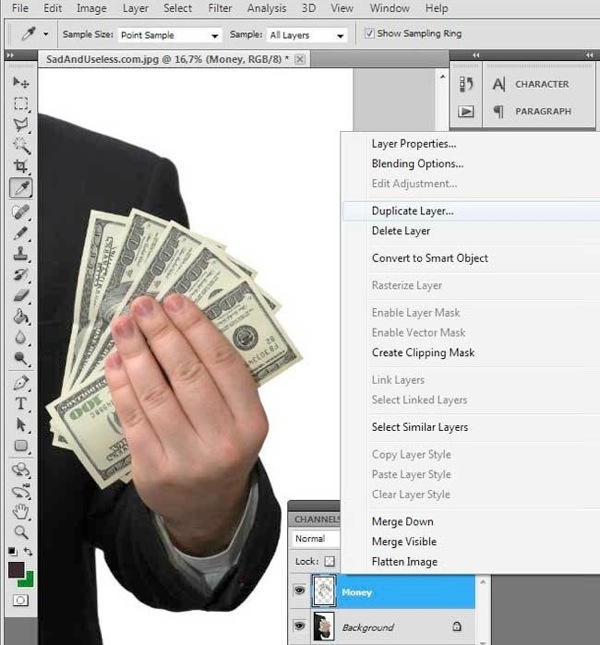600x645 pixels.
Task: Select the Crop tool
Action: pyautogui.click(x=21, y=166)
